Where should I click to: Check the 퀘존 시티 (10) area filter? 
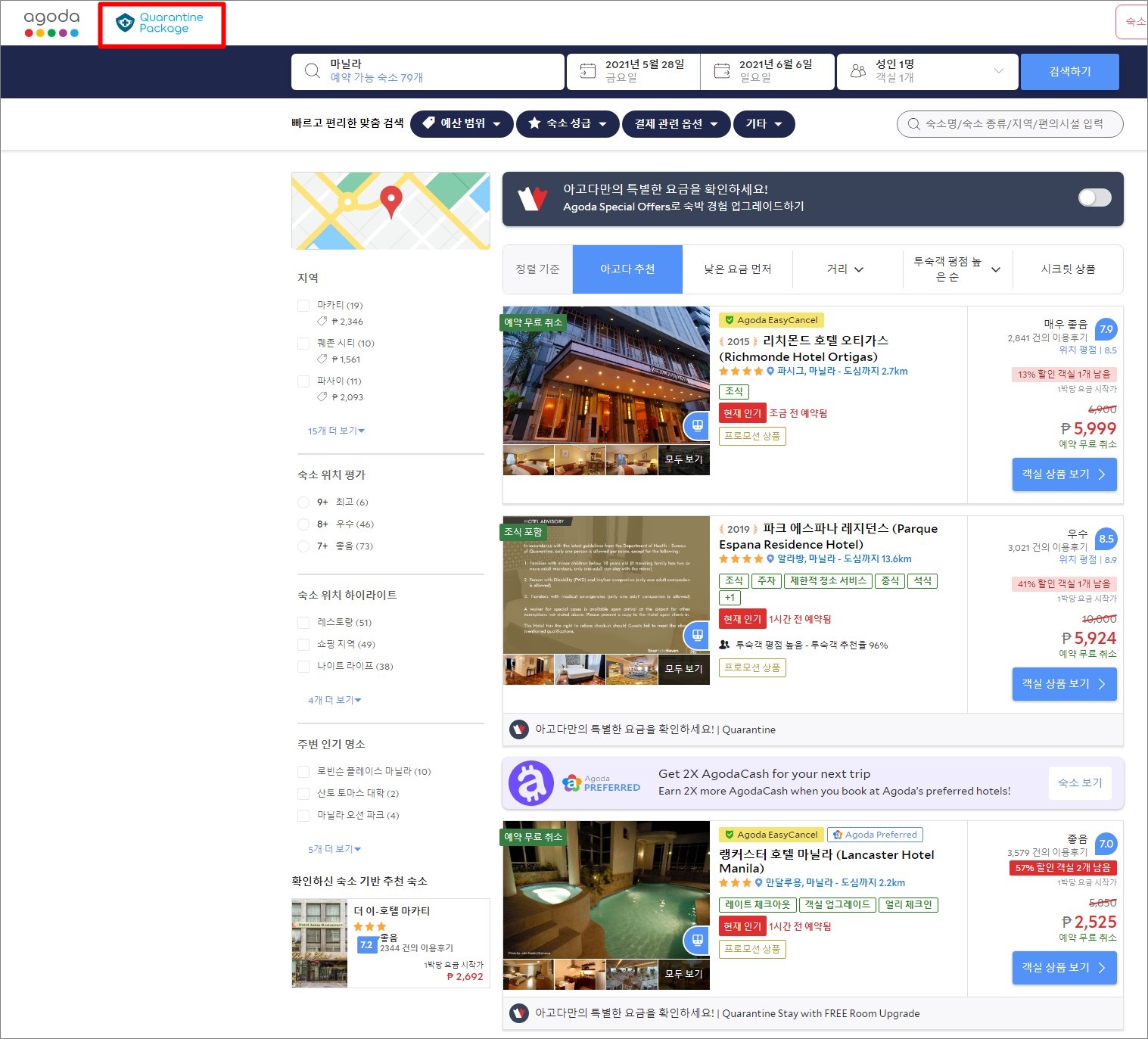point(303,344)
